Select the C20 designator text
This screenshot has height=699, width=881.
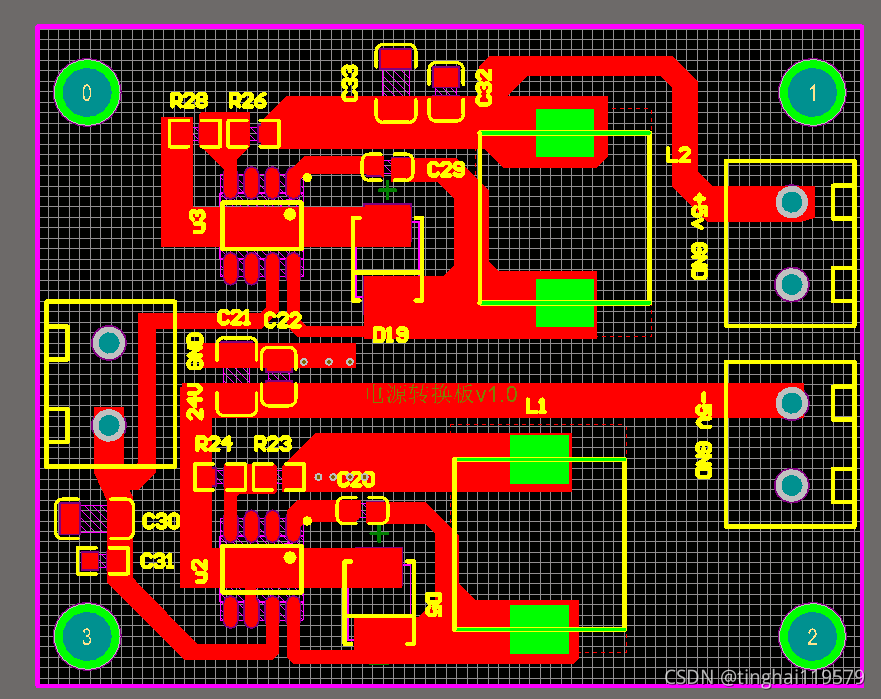click(x=355, y=479)
